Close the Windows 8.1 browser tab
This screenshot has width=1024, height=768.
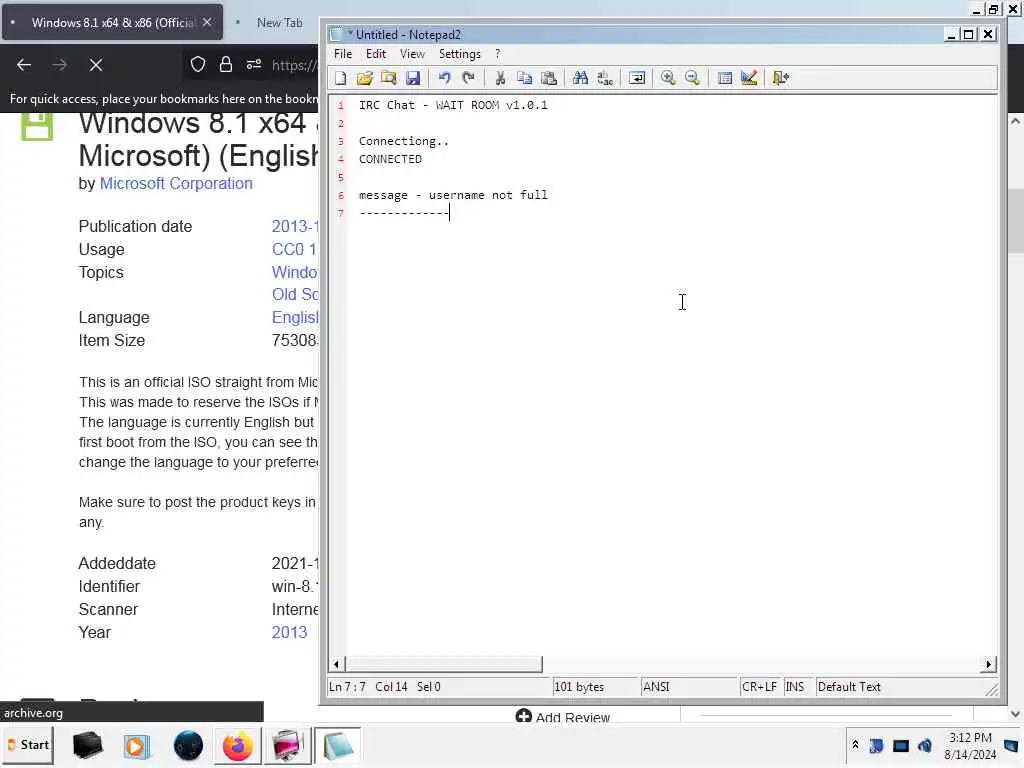[x=207, y=22]
